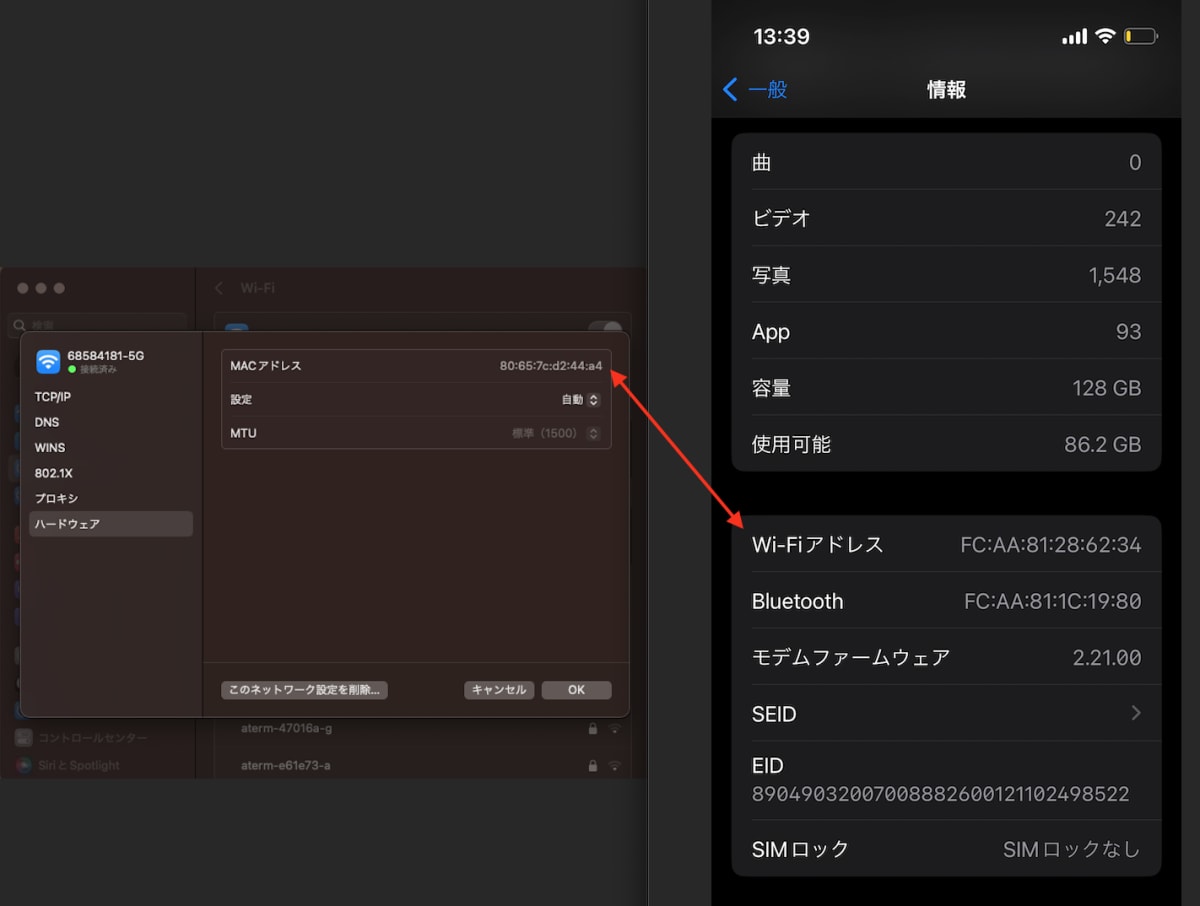This screenshot has width=1200, height=906.
Task: Click the network name 68584181-5G
Action: tap(105, 356)
